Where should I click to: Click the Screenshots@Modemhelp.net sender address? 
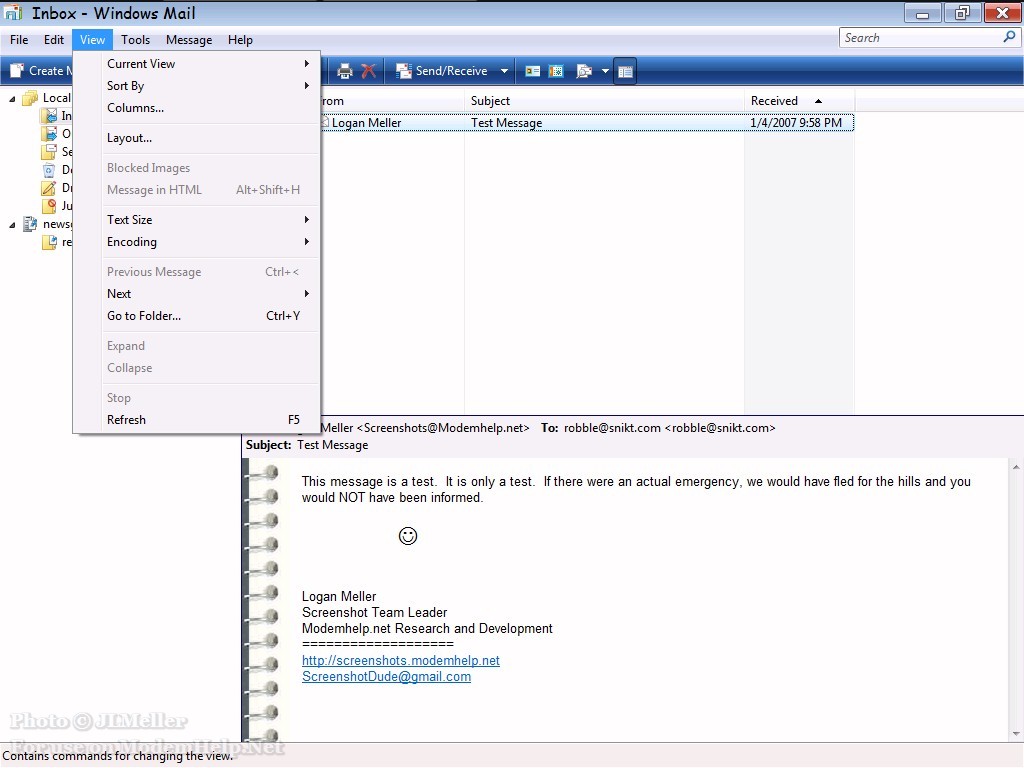click(443, 428)
